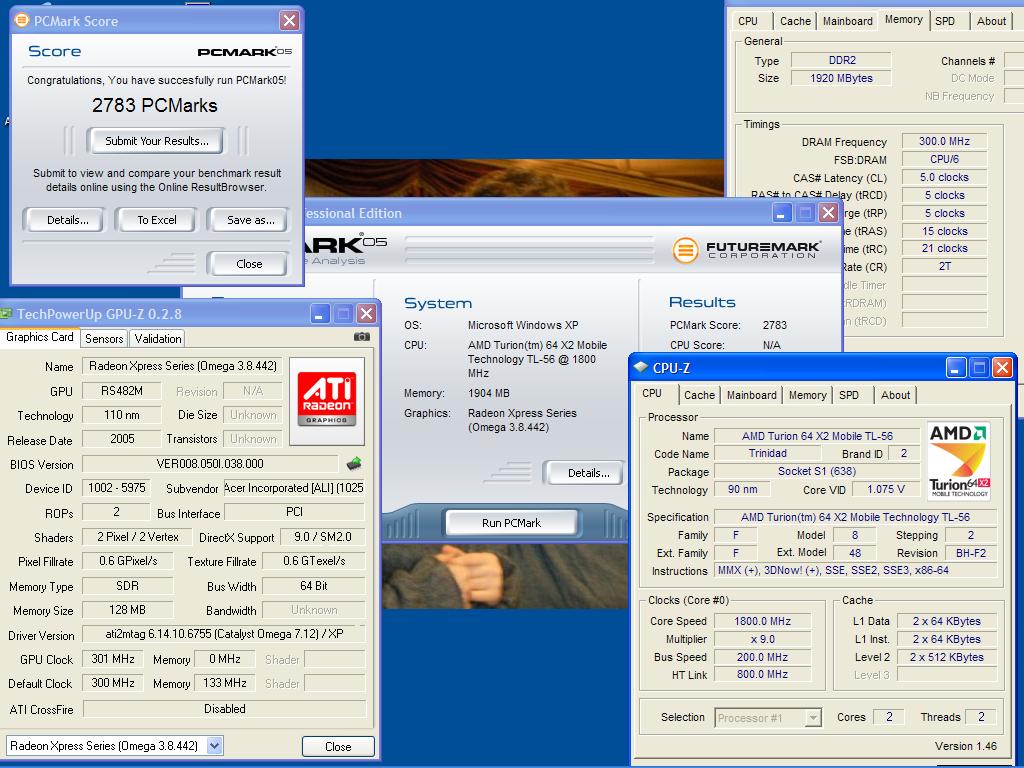Click Submit Your Results button
Image resolution: width=1024 pixels, height=768 pixels.
coord(157,141)
